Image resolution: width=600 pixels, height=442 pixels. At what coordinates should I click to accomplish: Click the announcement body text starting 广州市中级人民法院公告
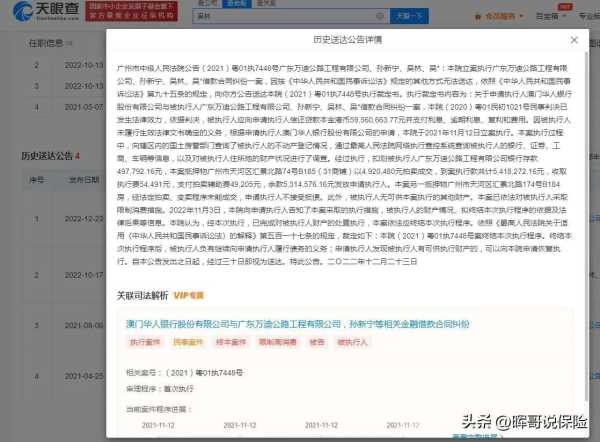point(344,165)
